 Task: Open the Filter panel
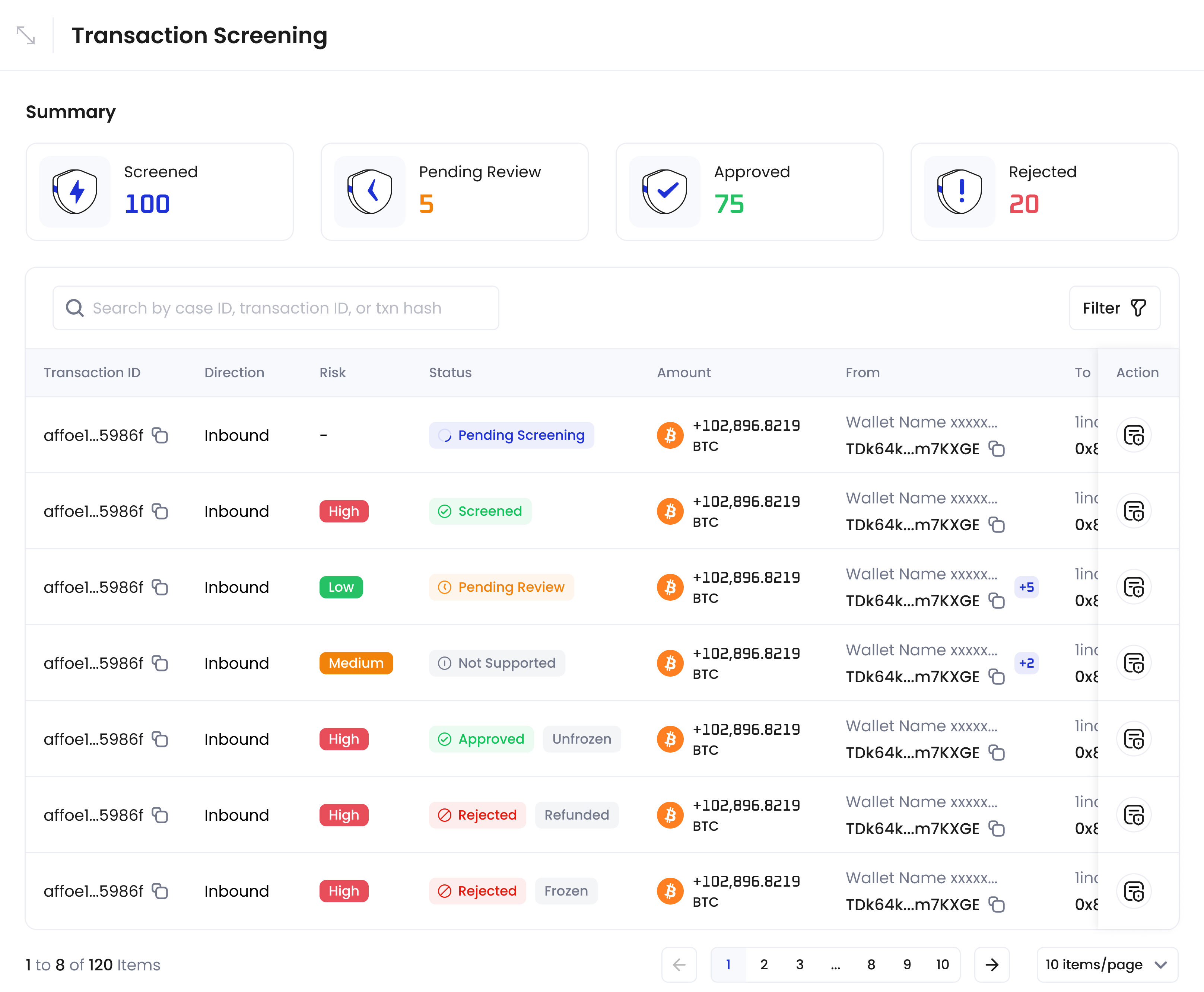(1114, 308)
